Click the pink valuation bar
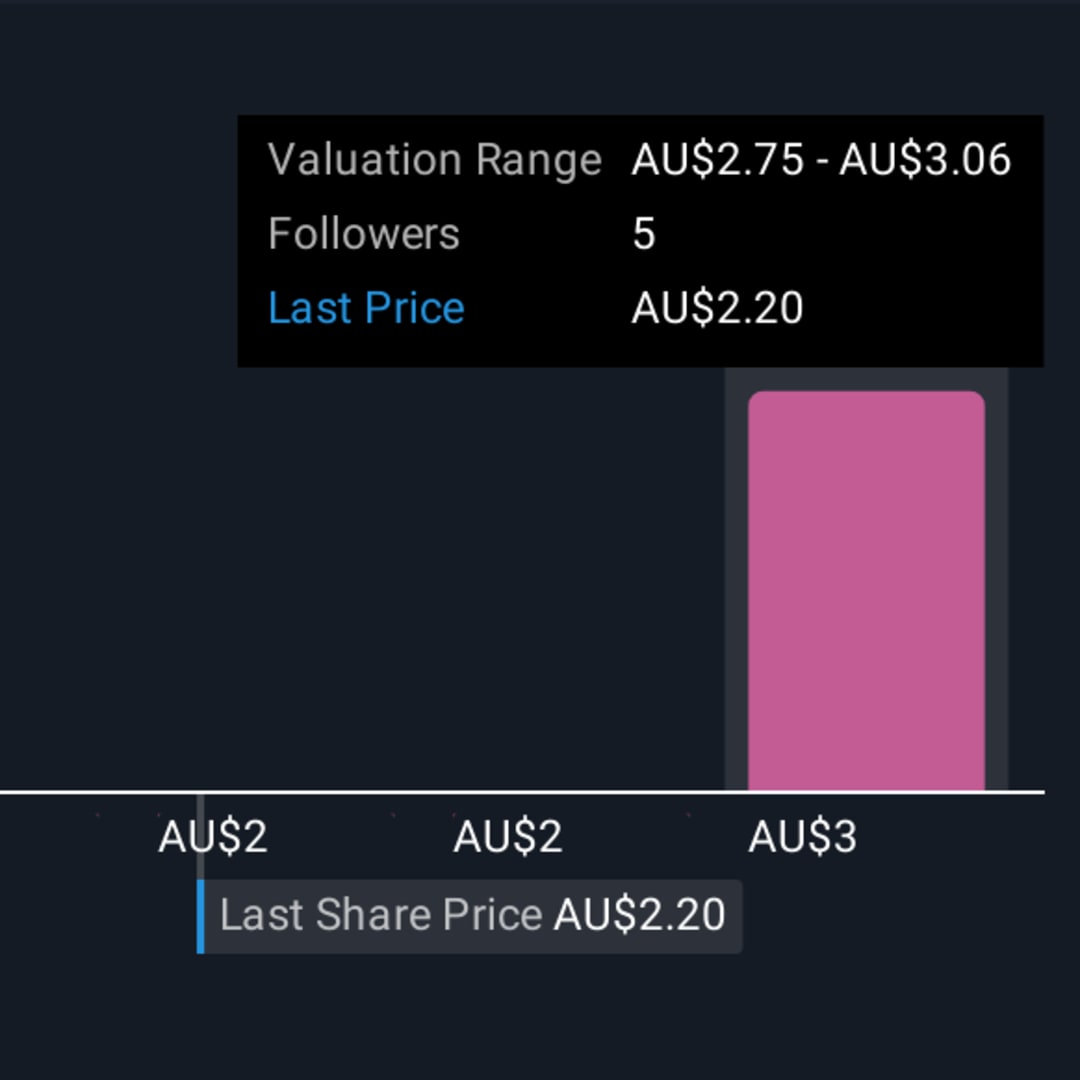Image resolution: width=1080 pixels, height=1080 pixels. click(x=866, y=591)
